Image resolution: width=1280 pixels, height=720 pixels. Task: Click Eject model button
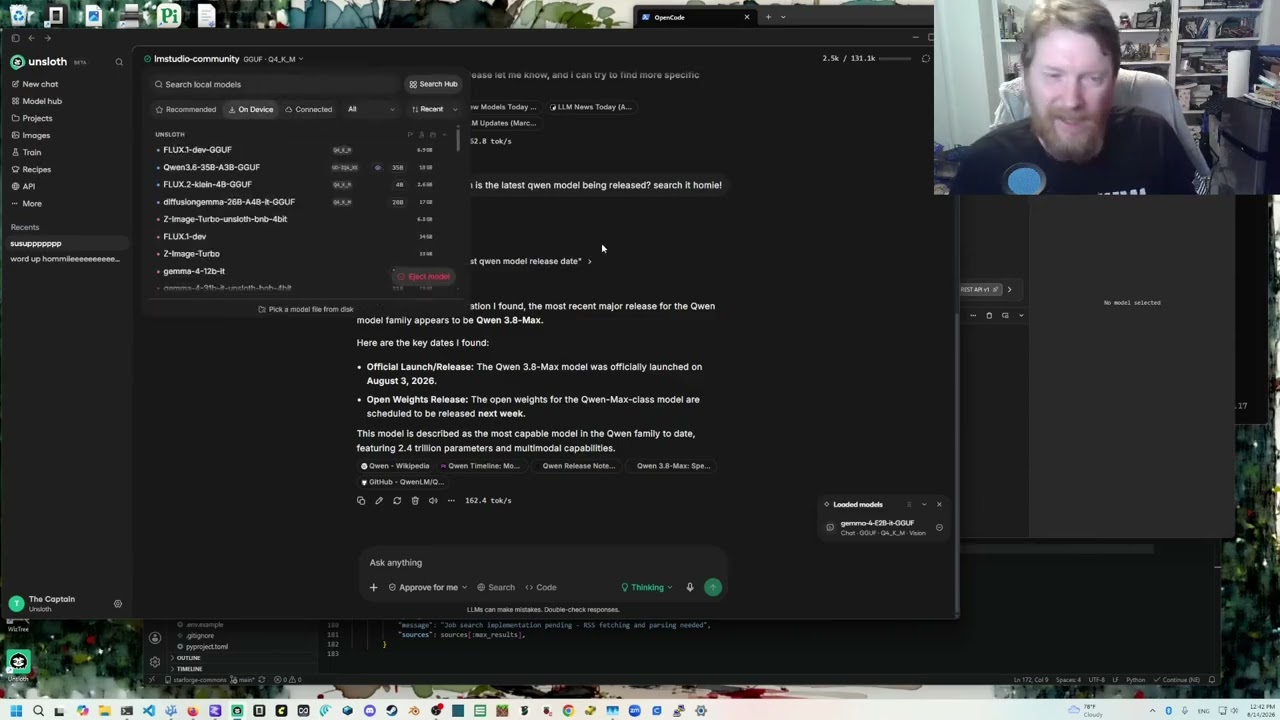click(x=424, y=276)
